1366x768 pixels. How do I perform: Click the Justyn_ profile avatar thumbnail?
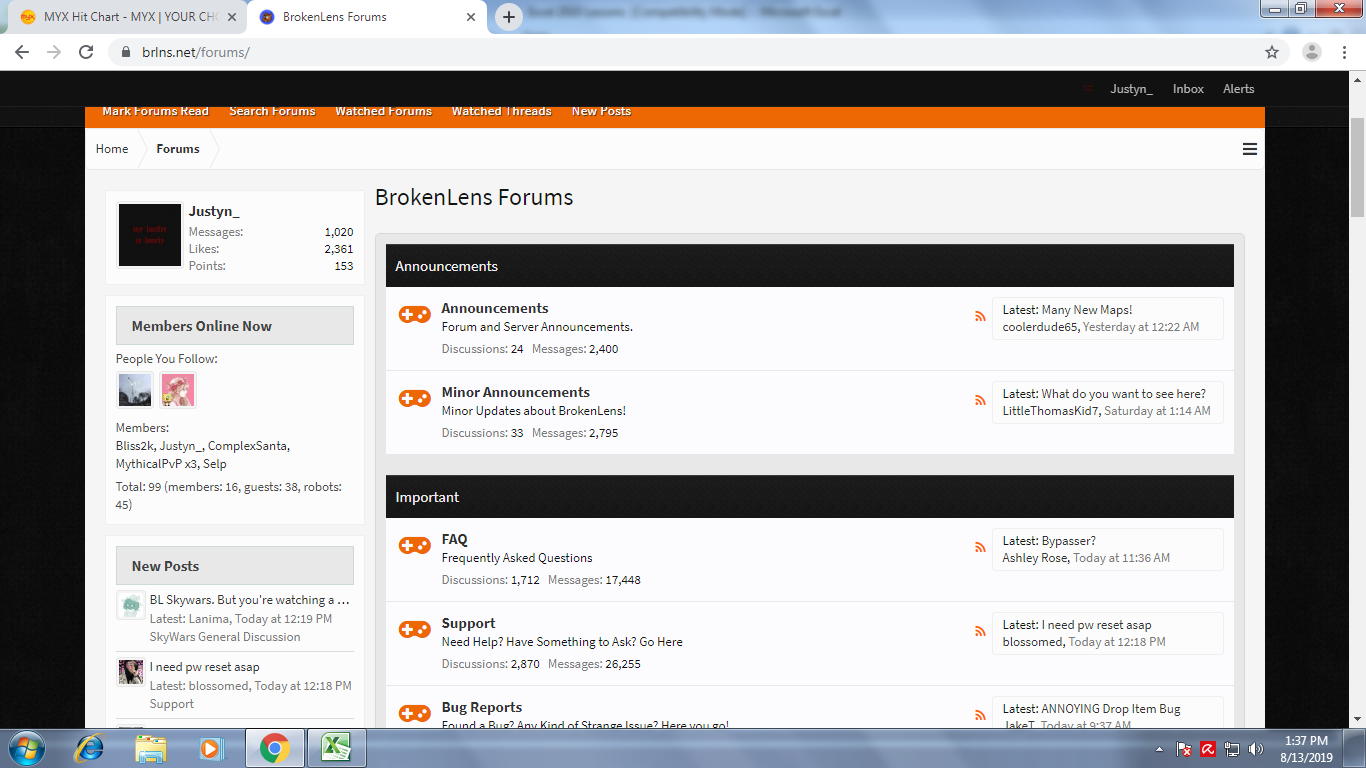coord(150,235)
